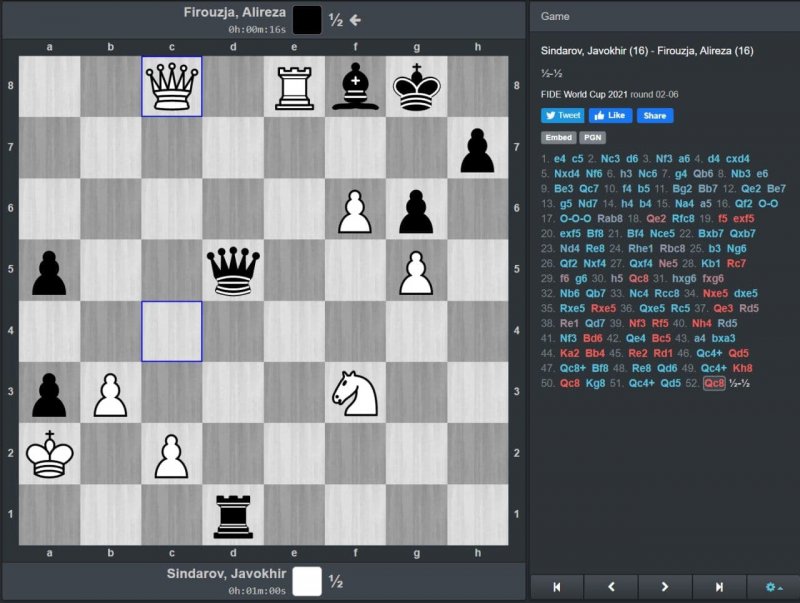Click the Tweet button
Image resolution: width=800 pixels, height=603 pixels.
[x=562, y=116]
